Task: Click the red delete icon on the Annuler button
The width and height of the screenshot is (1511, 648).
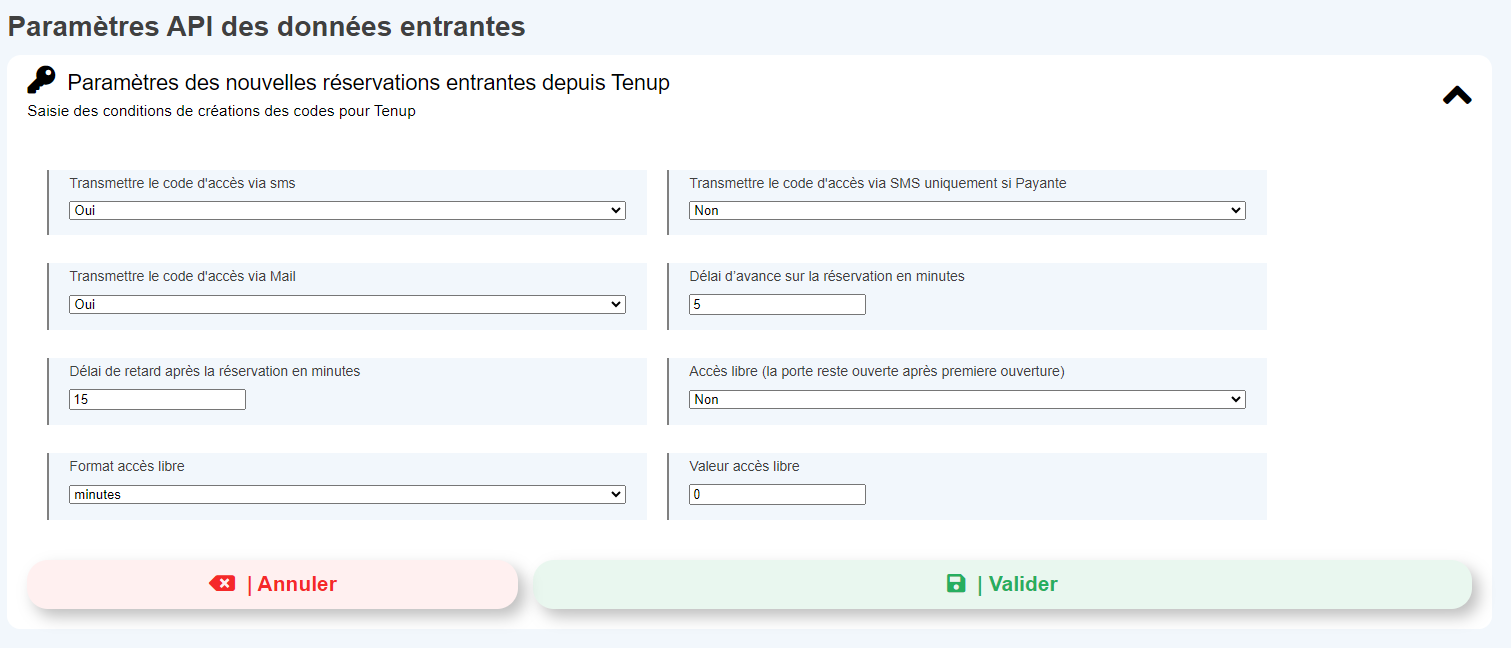Action: (x=222, y=583)
